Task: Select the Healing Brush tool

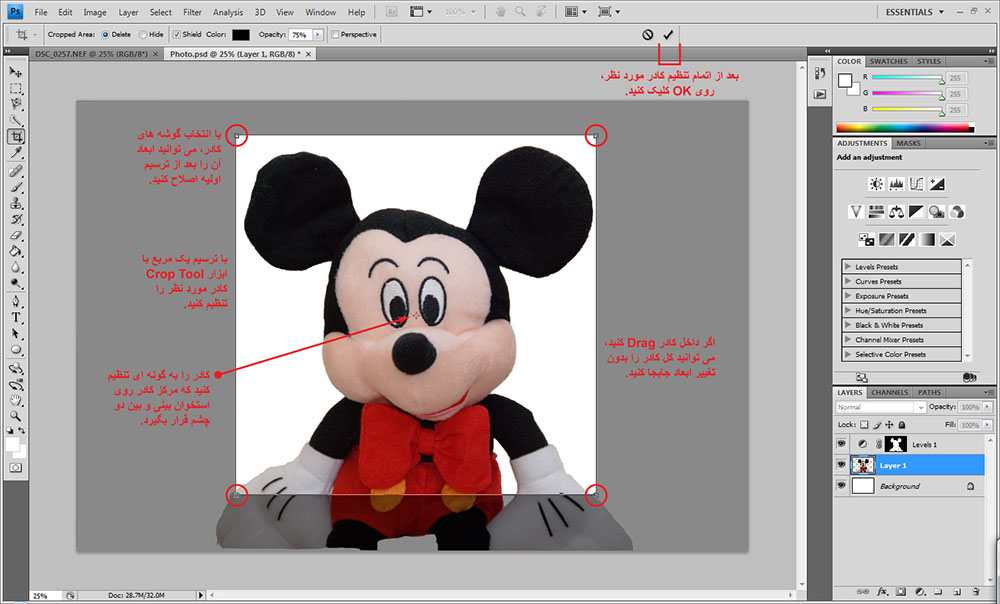Action: pyautogui.click(x=16, y=171)
